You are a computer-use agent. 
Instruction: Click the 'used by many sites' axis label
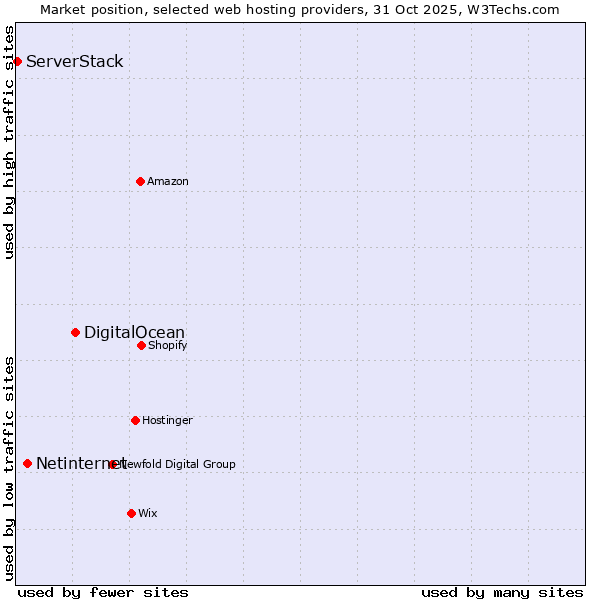click(502, 592)
